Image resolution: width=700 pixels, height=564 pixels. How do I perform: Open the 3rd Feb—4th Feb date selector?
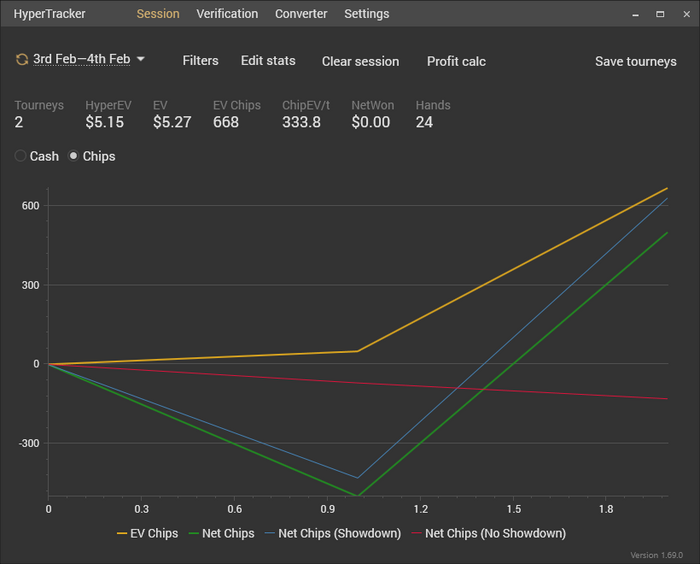click(x=82, y=59)
